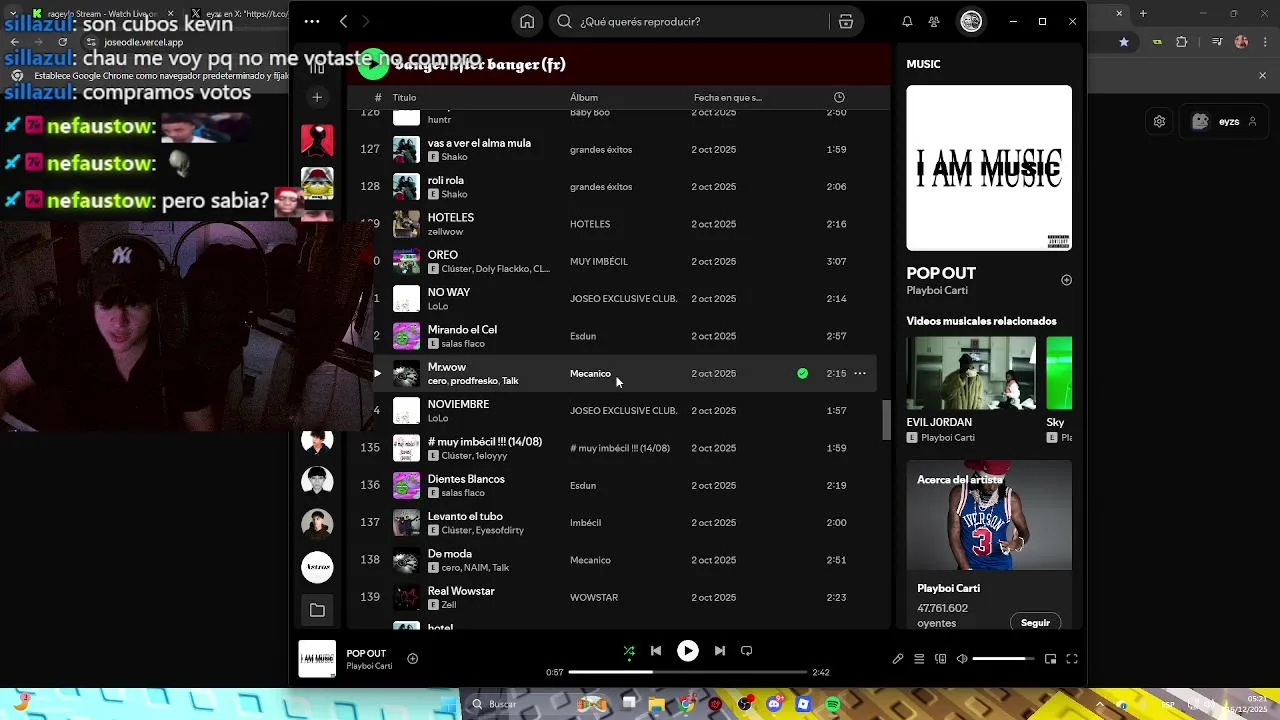Open the notifications bell in Spotify
Image resolution: width=1280 pixels, height=720 pixels.
pos(907,21)
